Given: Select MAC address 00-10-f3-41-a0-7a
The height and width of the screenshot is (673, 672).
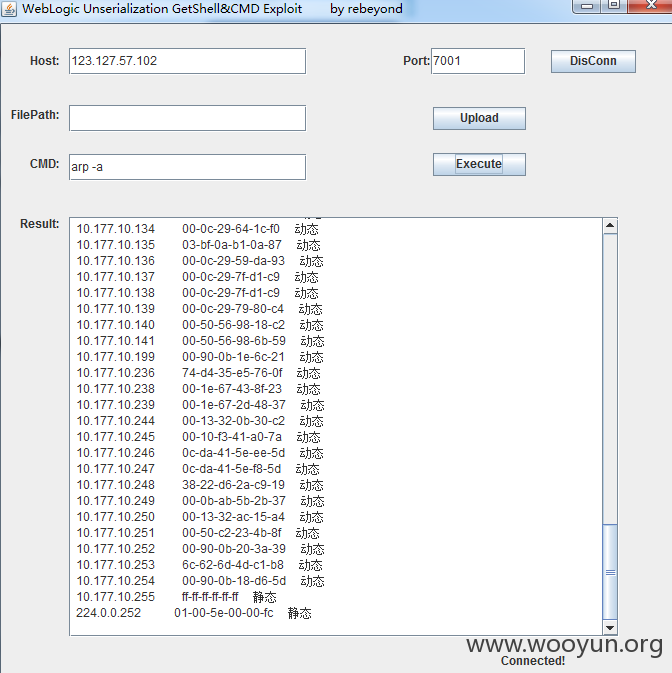Looking at the screenshot, I should 232,437.
